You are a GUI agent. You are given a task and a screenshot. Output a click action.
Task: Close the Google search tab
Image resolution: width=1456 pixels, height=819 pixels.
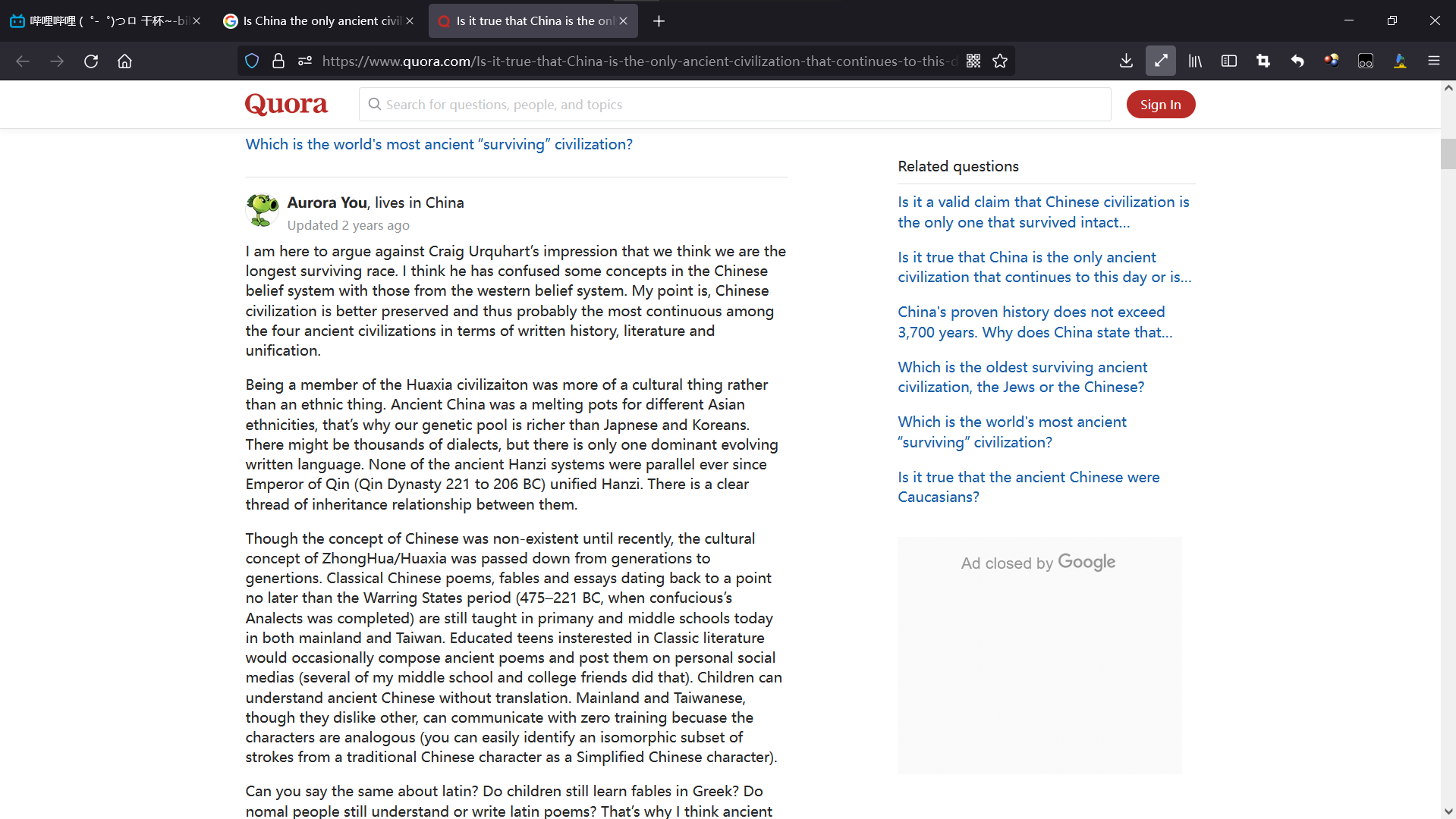tap(410, 21)
